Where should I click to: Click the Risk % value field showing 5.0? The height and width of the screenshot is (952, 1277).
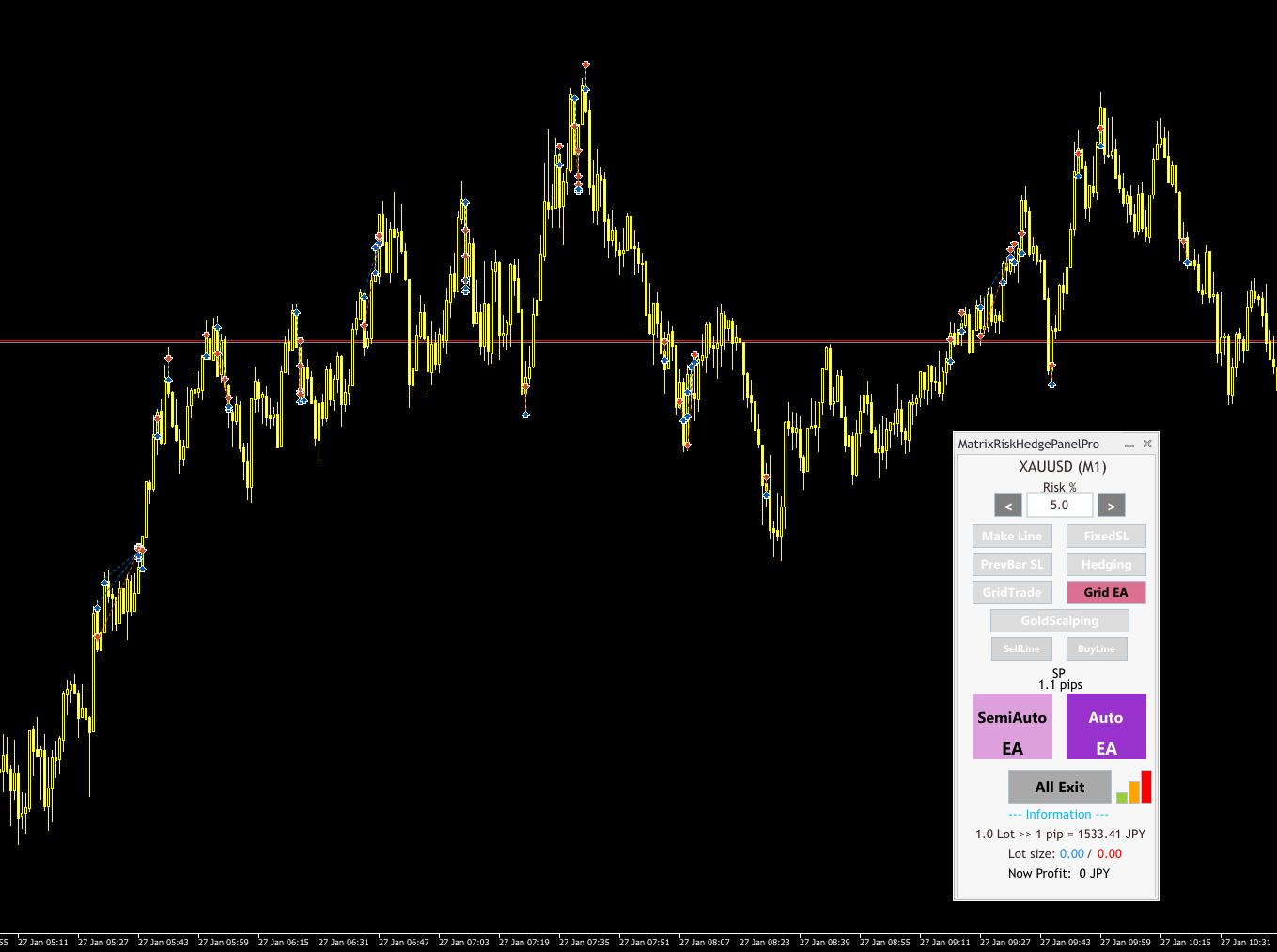[1060, 506]
